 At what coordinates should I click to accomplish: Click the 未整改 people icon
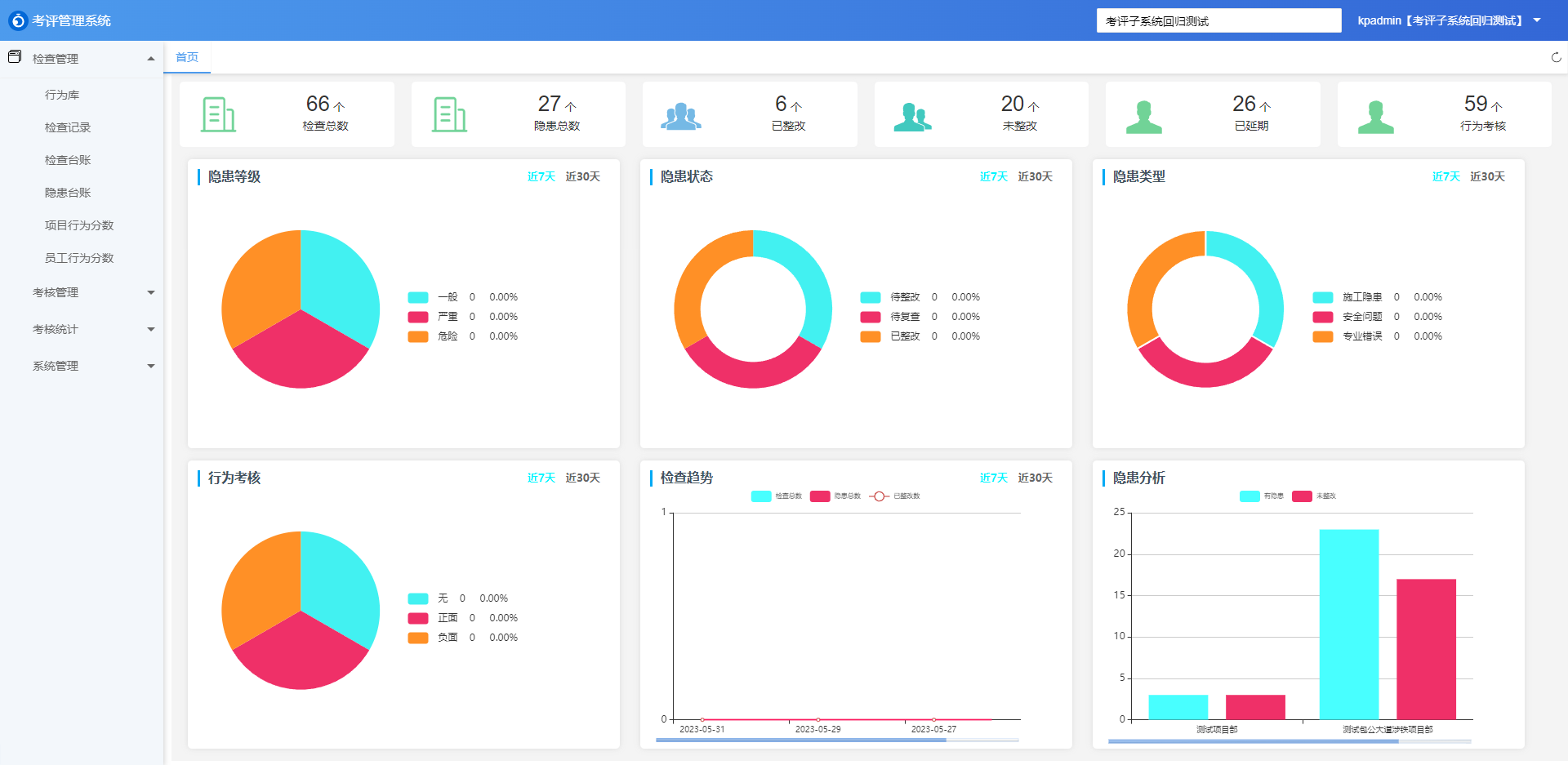tap(912, 117)
